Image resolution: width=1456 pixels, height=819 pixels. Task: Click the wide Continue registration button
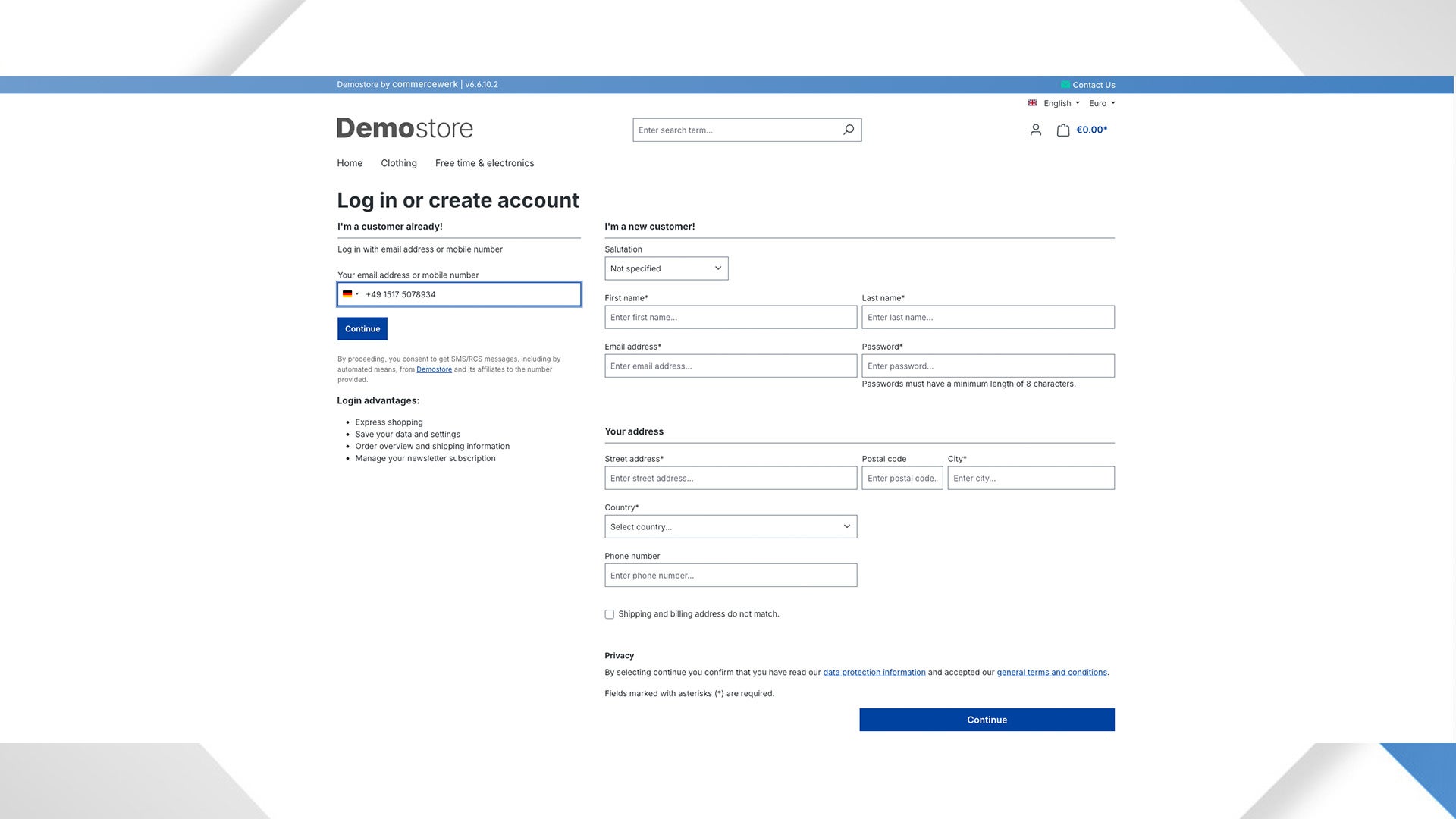987,720
